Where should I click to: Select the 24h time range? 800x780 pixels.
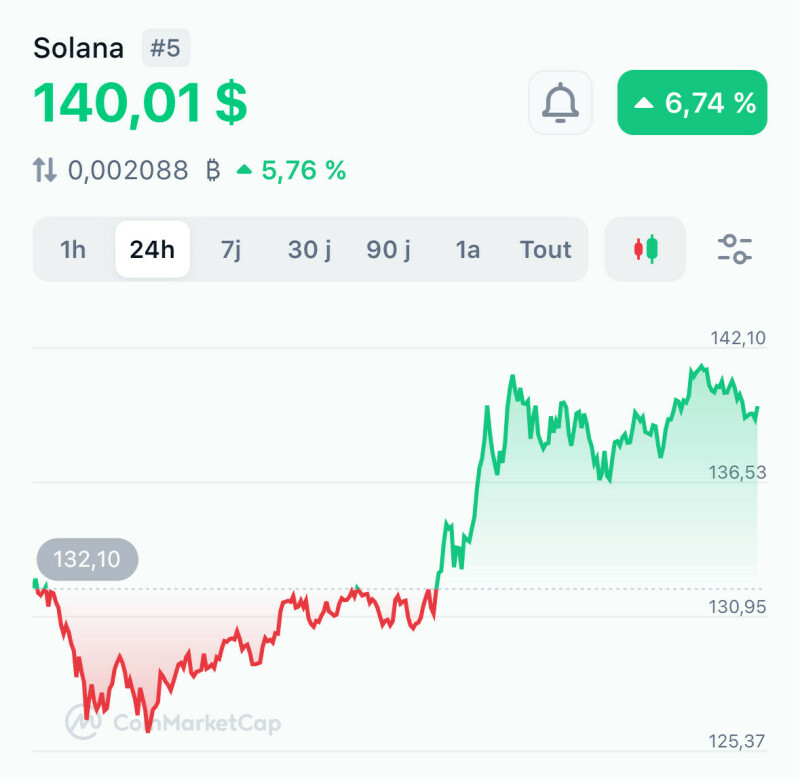tap(152, 249)
